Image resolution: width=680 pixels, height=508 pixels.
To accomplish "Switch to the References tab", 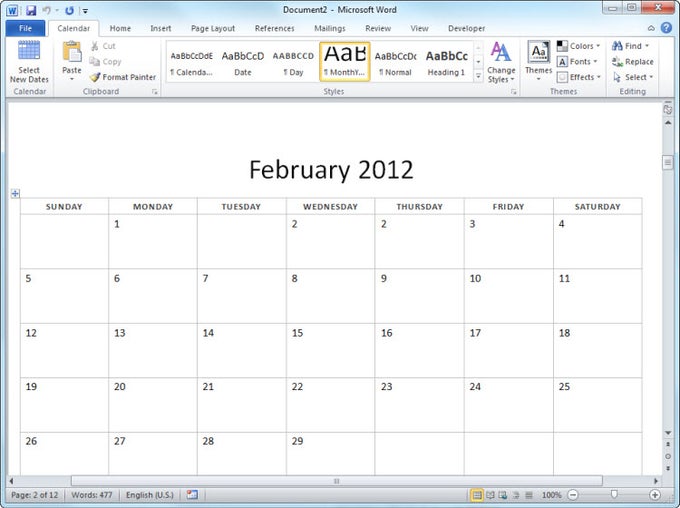I will coord(275,28).
